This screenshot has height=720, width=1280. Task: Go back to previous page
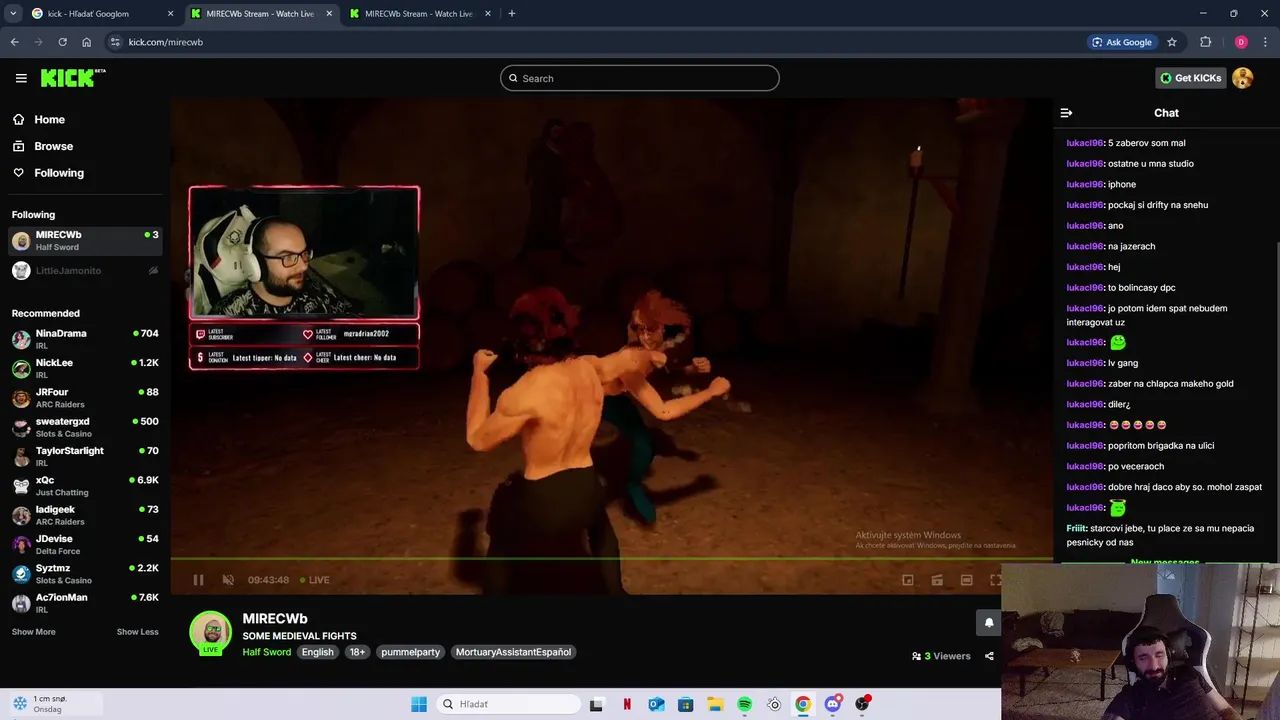tap(14, 42)
